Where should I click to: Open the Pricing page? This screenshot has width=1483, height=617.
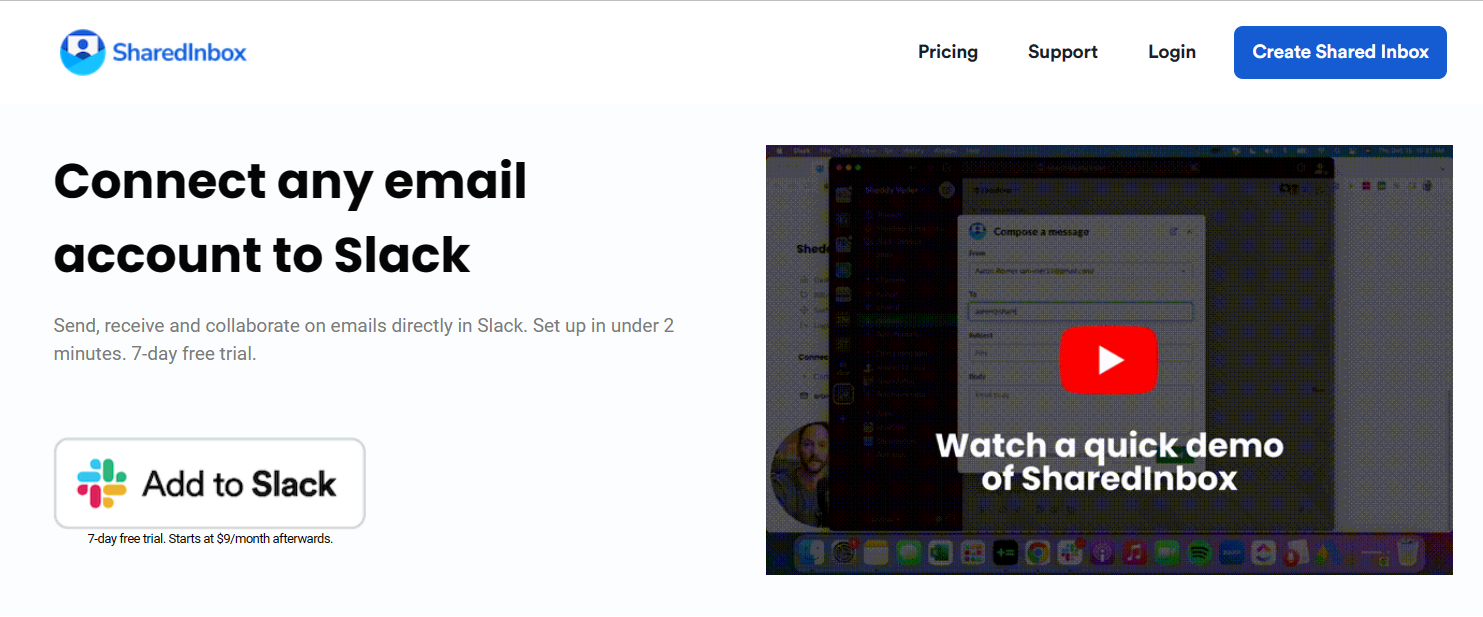[x=948, y=52]
